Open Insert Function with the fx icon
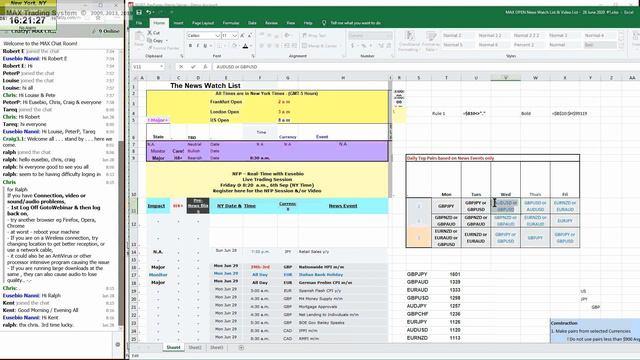Image resolution: width=640 pixels, height=360 pixels. (x=205, y=67)
